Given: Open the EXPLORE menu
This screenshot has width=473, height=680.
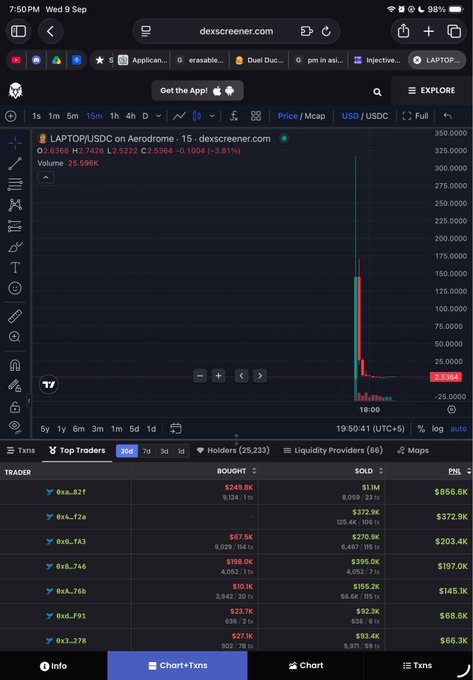Looking at the screenshot, I should (431, 90).
